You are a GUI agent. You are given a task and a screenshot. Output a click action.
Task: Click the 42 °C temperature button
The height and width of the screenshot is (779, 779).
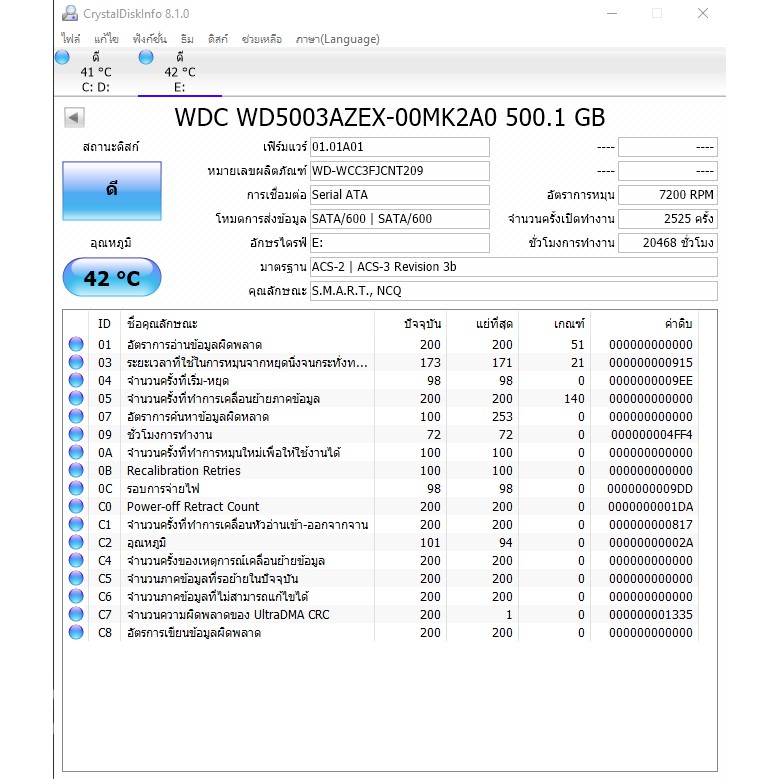[x=111, y=278]
